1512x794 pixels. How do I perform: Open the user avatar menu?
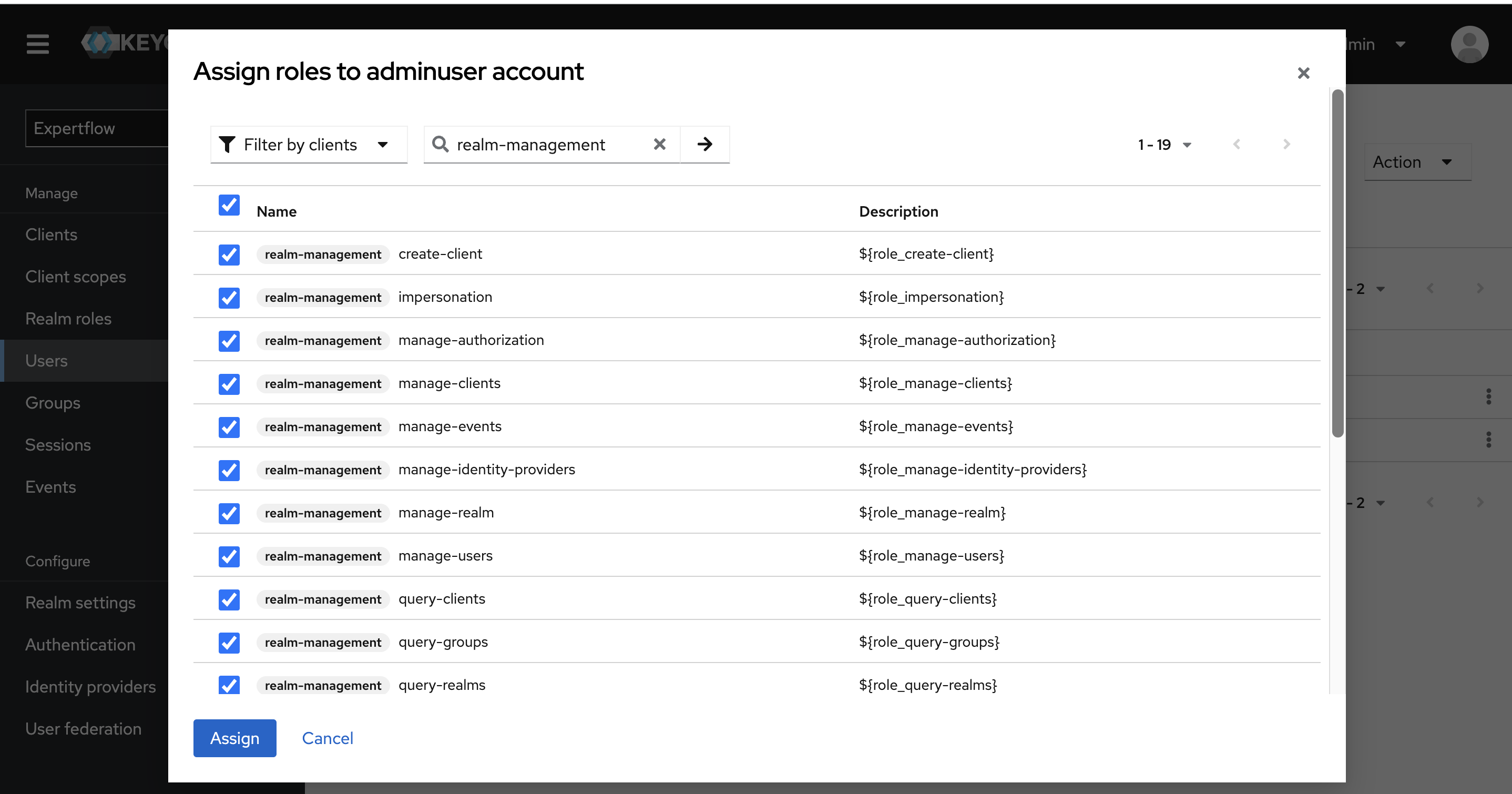pos(1469,44)
